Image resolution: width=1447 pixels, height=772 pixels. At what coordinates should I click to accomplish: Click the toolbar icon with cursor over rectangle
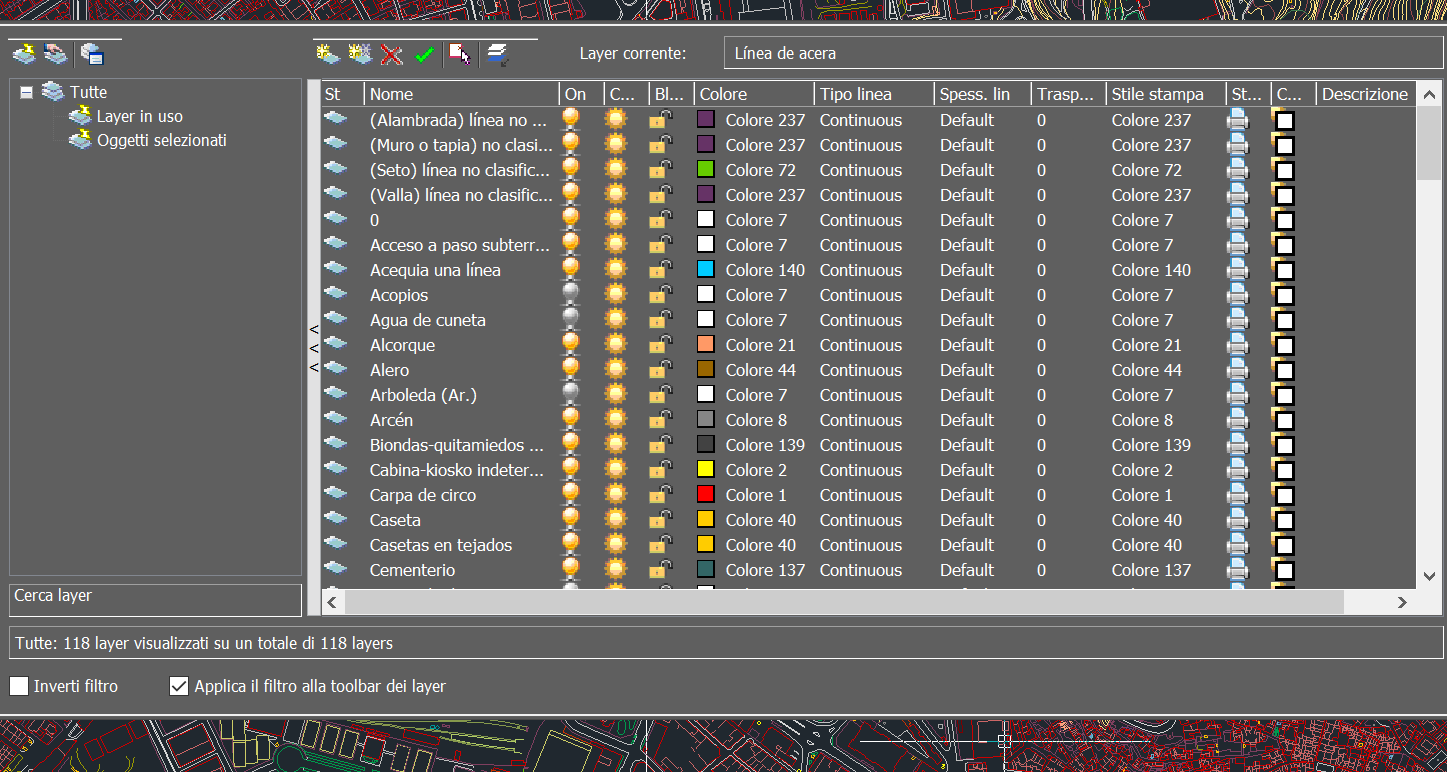(460, 54)
